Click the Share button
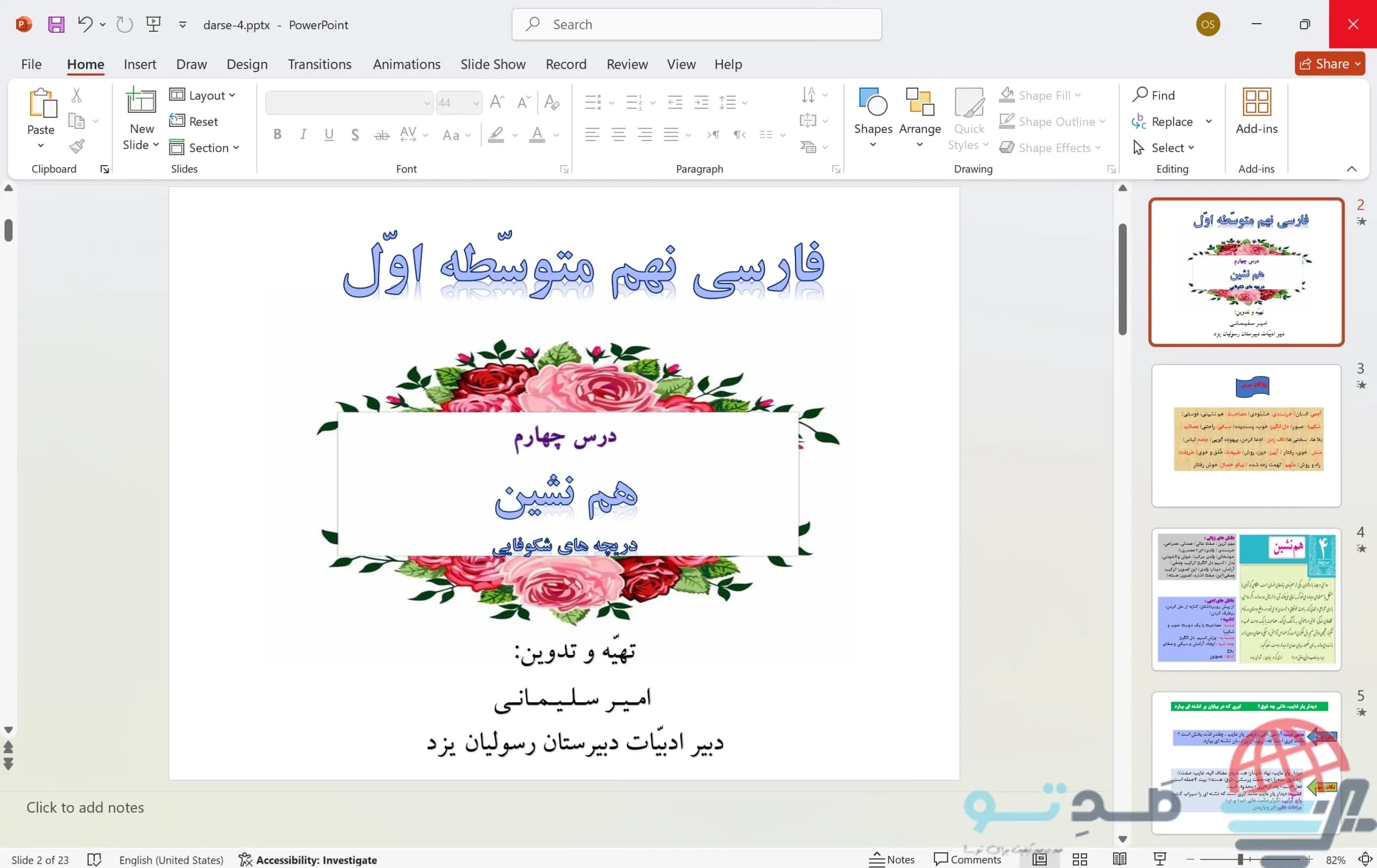The image size is (1377, 868). coord(1330,64)
